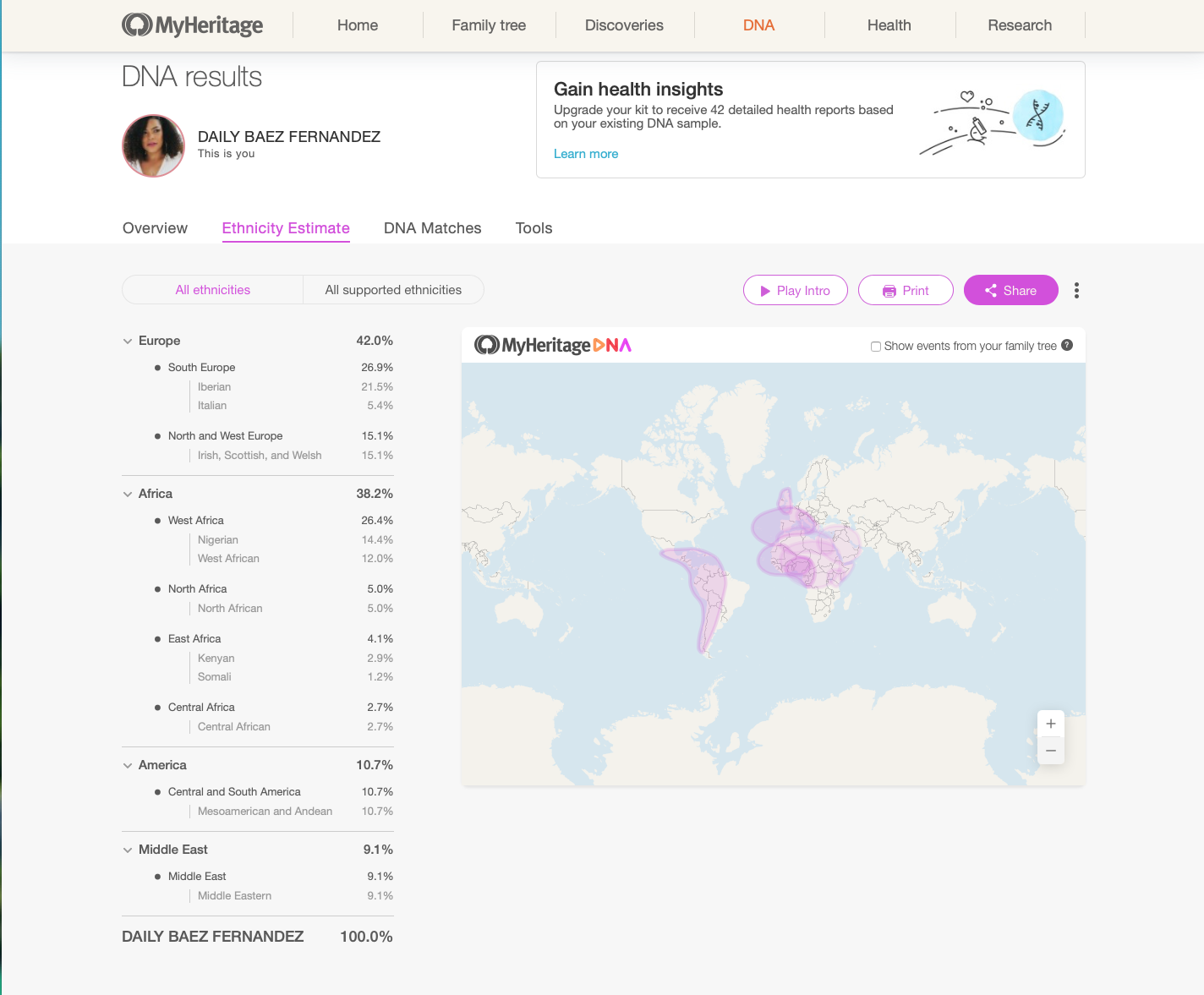Open the three-dot more options menu
Screen dimensions: 1204x995
1076,290
